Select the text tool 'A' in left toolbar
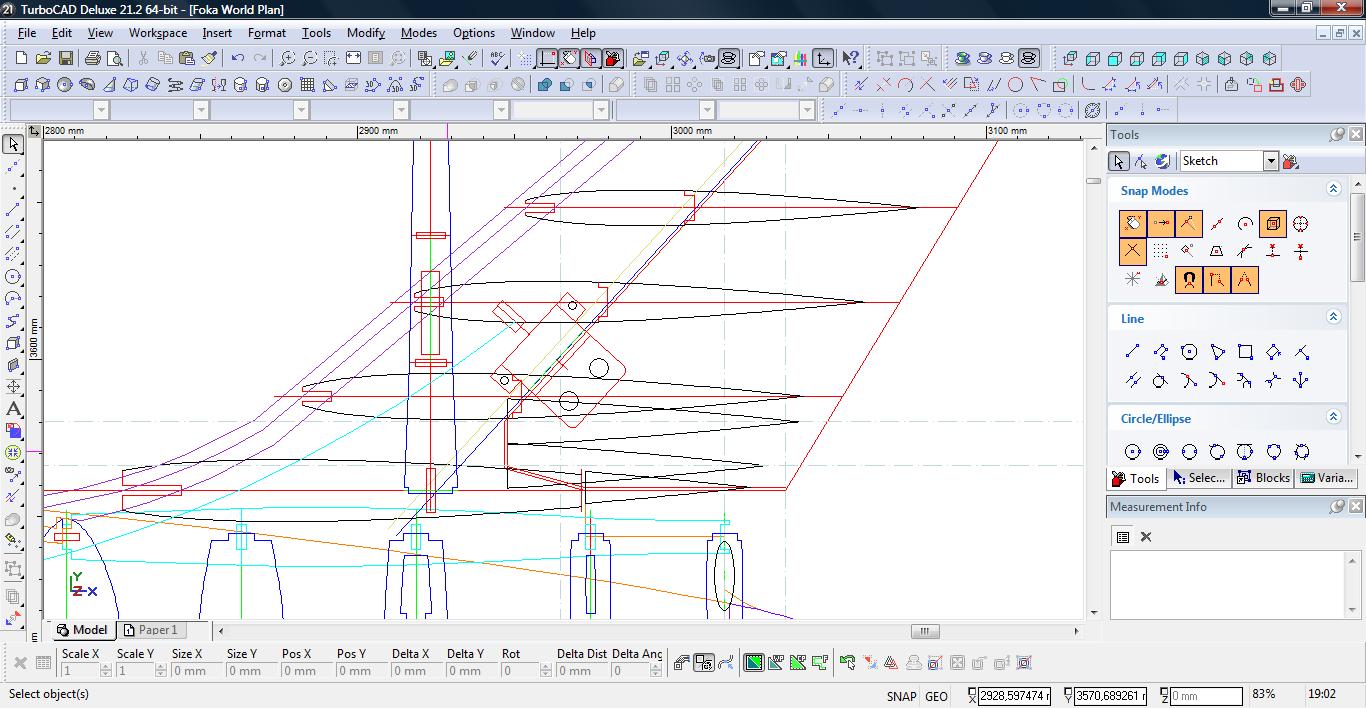Screen dimensions: 1366x708 point(13,409)
